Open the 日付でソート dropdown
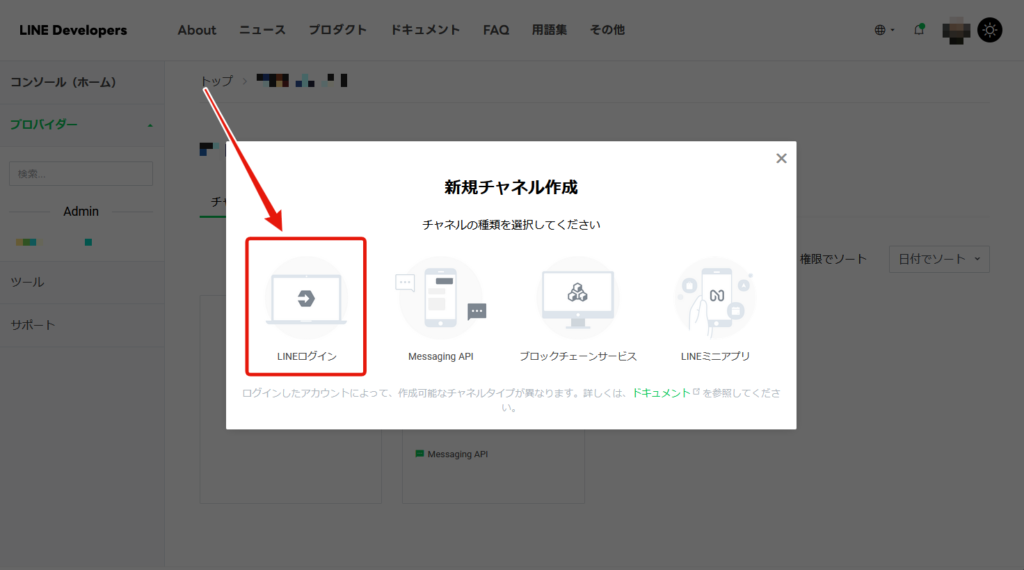This screenshot has width=1024, height=570. pos(939,259)
